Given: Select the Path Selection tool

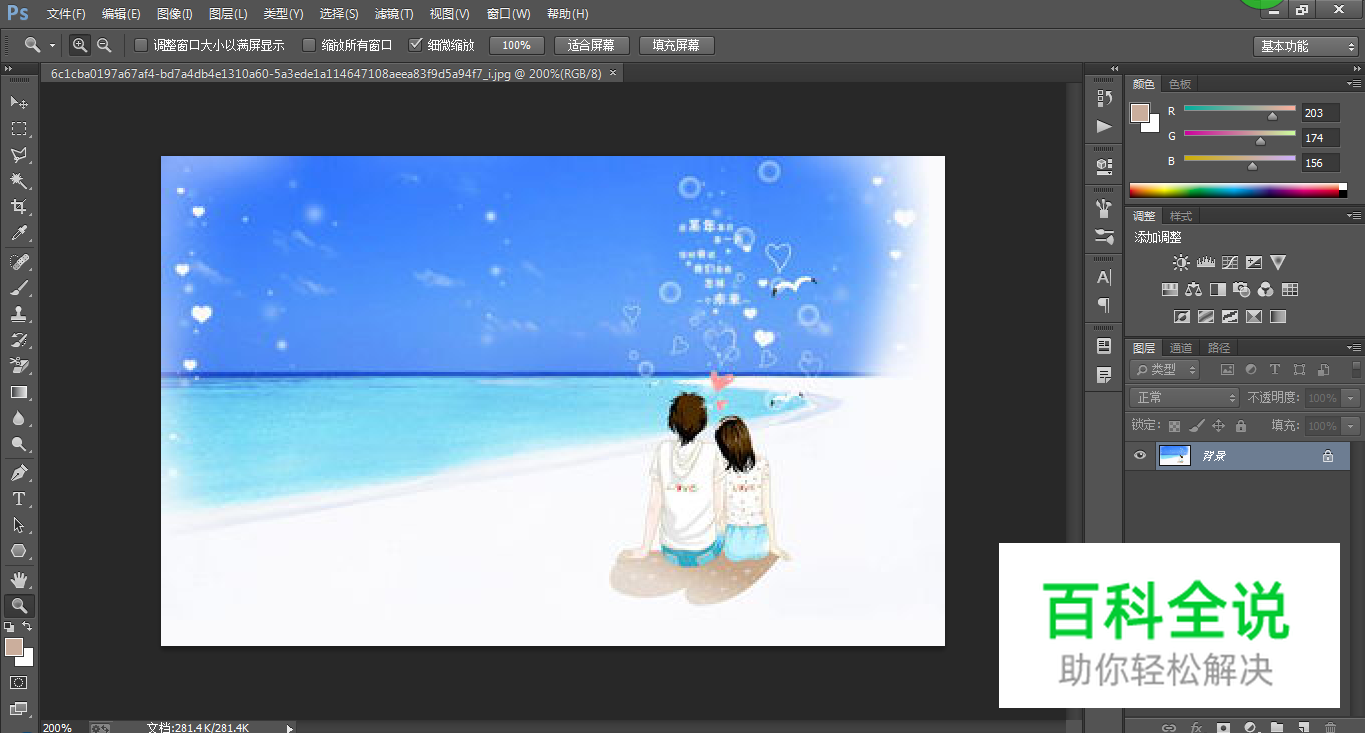Looking at the screenshot, I should [19, 524].
